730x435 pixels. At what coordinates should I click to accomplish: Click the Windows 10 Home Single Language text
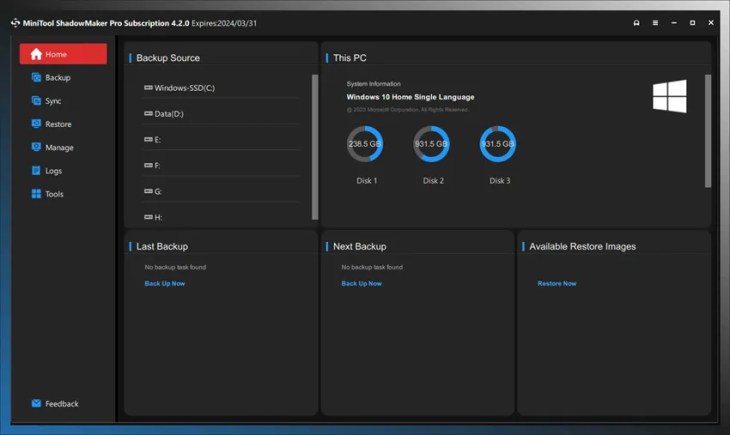410,97
